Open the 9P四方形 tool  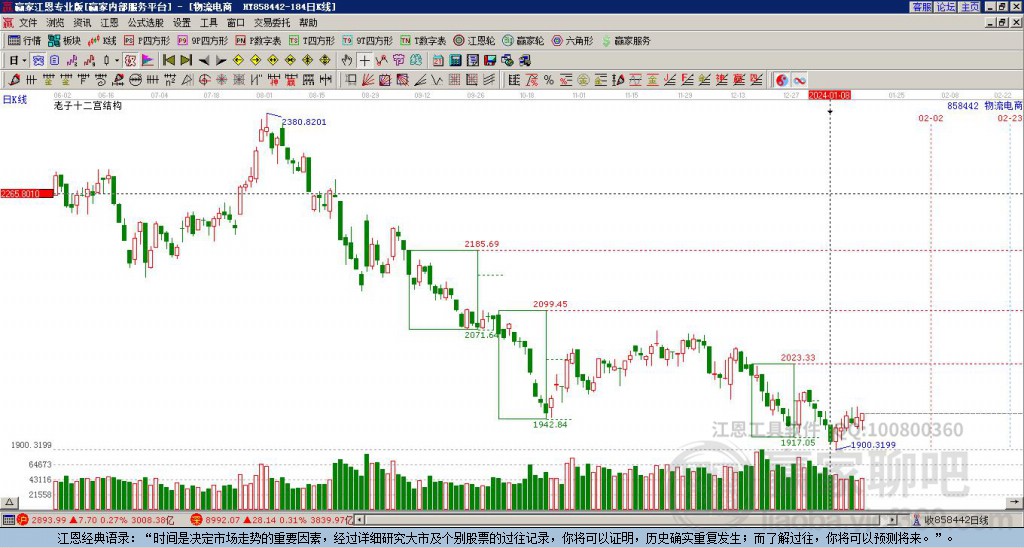pos(202,40)
